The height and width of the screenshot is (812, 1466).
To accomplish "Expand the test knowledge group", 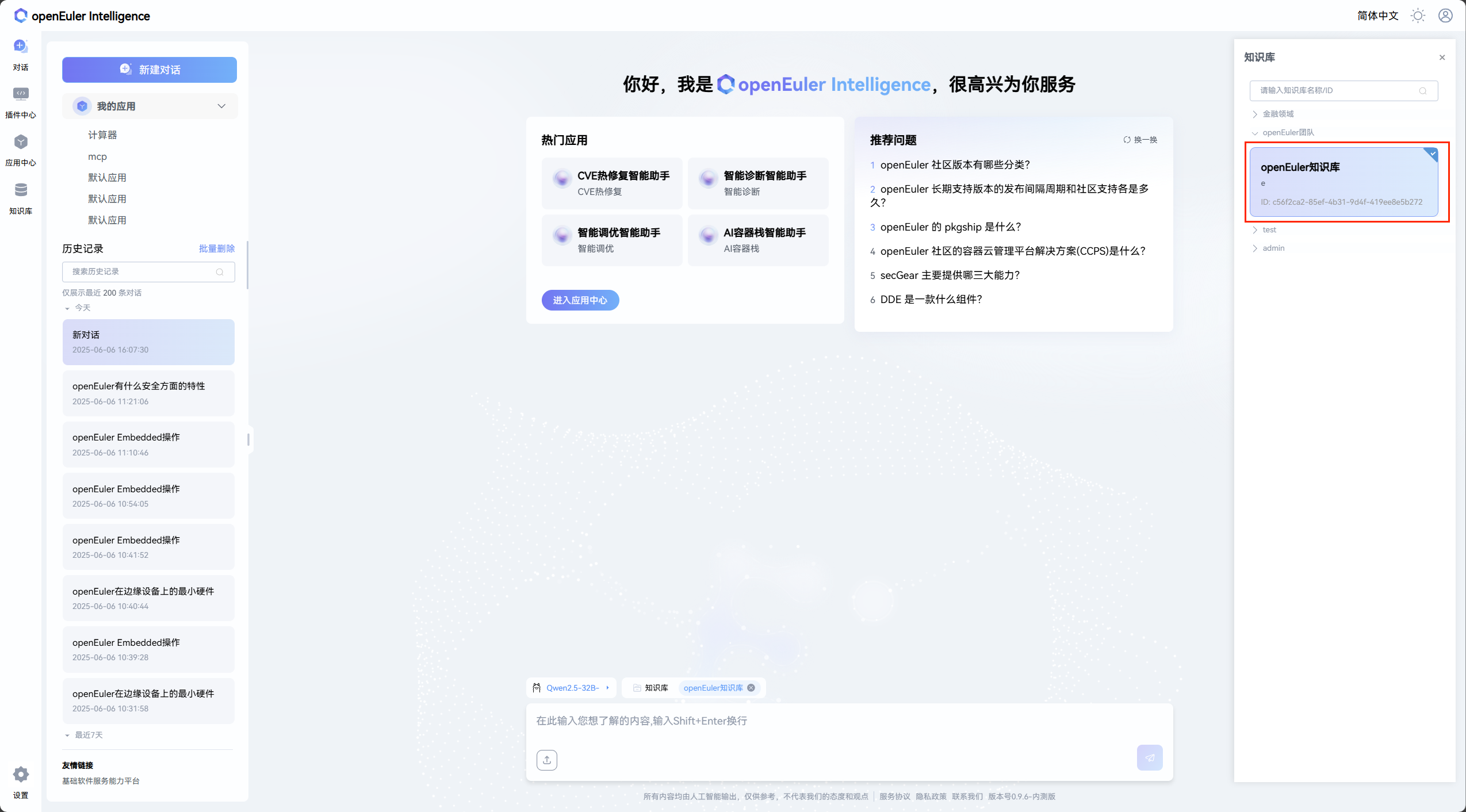I will point(1254,230).
